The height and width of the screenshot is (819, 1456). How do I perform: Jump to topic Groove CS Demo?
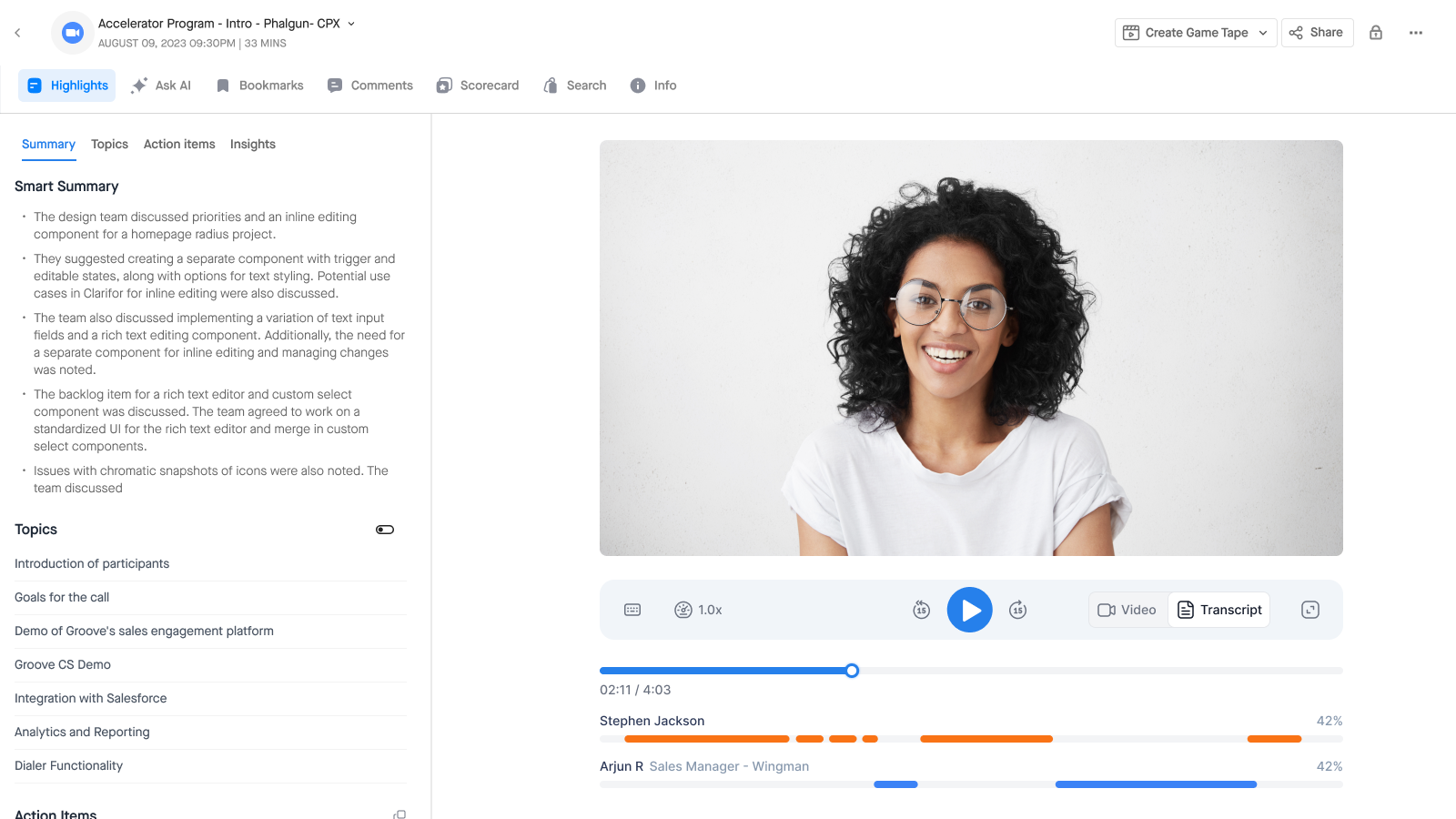210,665
